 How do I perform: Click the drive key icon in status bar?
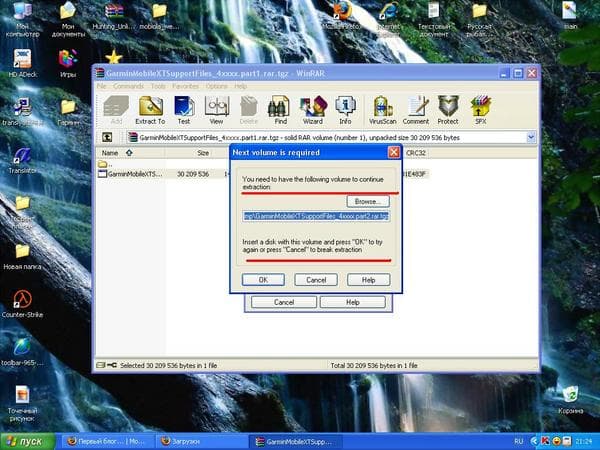[112, 365]
